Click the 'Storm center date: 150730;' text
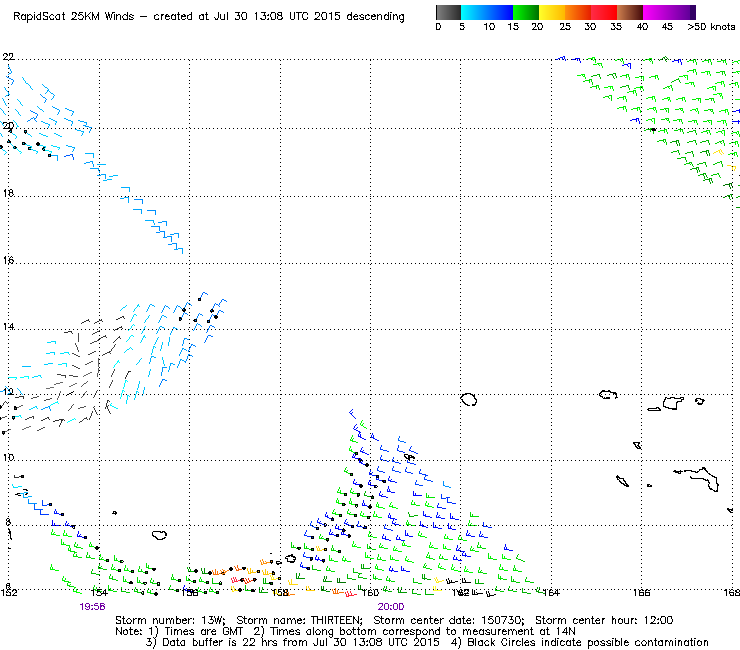Image resolution: width=740 pixels, height=650 pixels. [449, 620]
